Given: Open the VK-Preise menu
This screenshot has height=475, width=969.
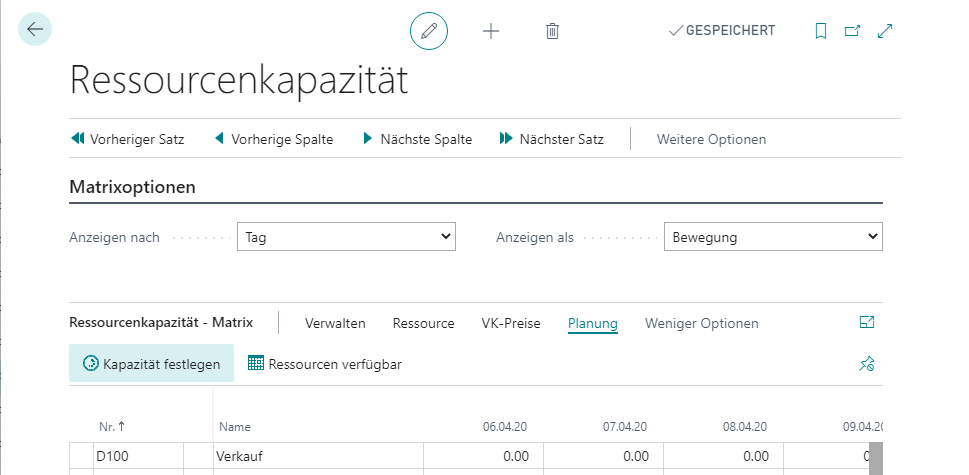Looking at the screenshot, I should pos(511,323).
